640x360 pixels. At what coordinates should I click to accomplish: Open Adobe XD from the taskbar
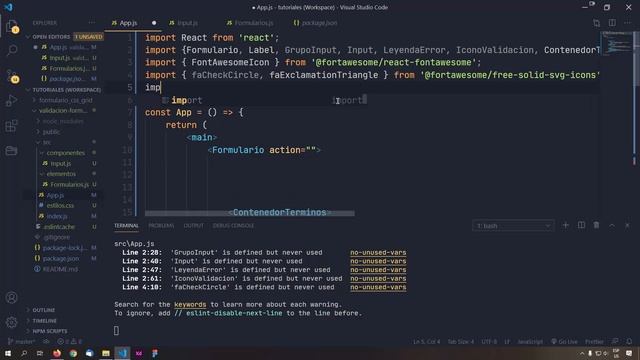point(139,353)
